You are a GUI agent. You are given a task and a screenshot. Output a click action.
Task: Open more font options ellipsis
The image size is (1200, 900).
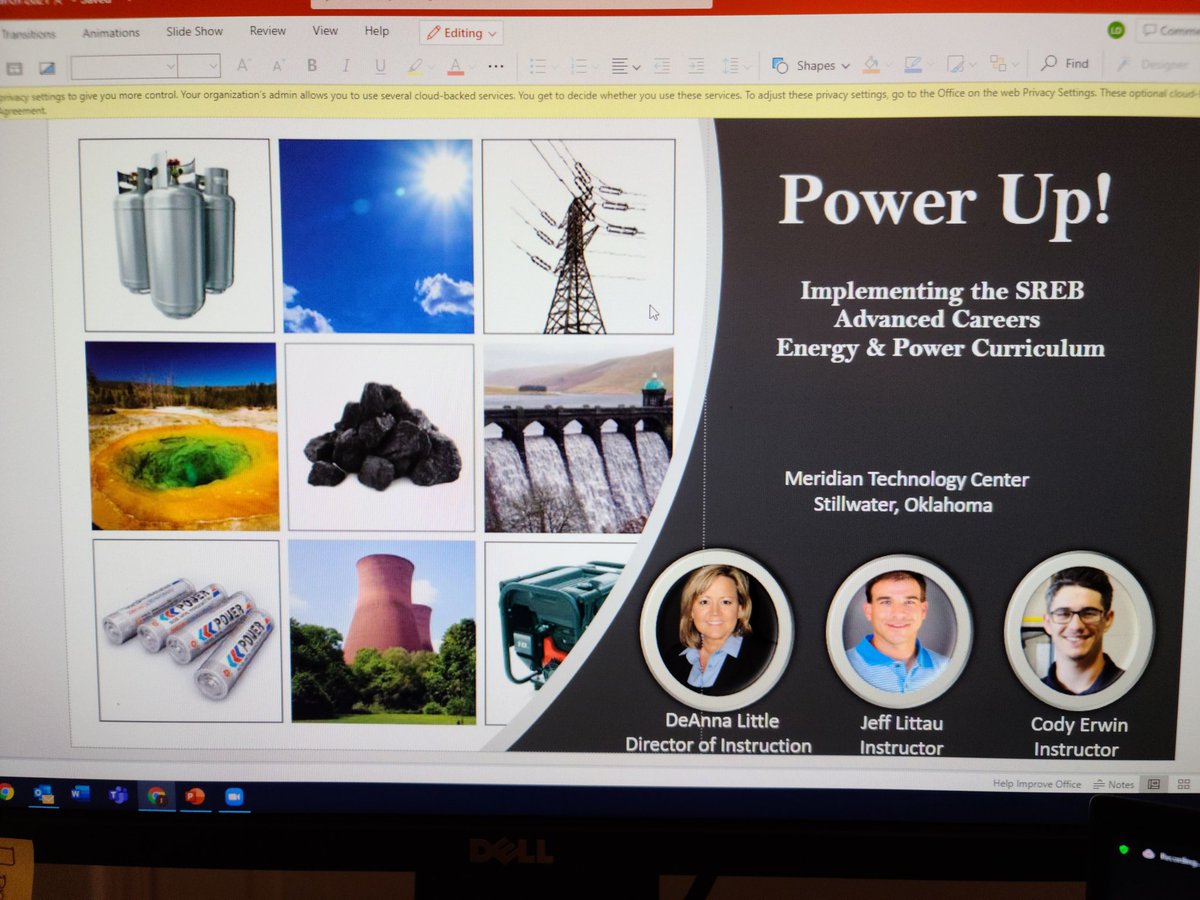(496, 67)
